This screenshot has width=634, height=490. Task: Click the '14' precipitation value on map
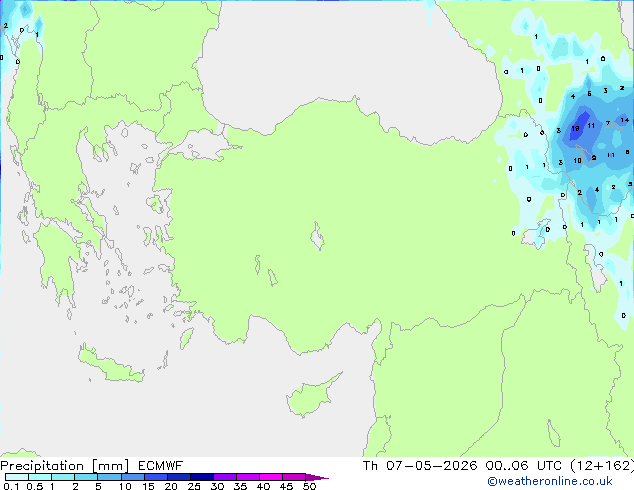[x=624, y=120]
